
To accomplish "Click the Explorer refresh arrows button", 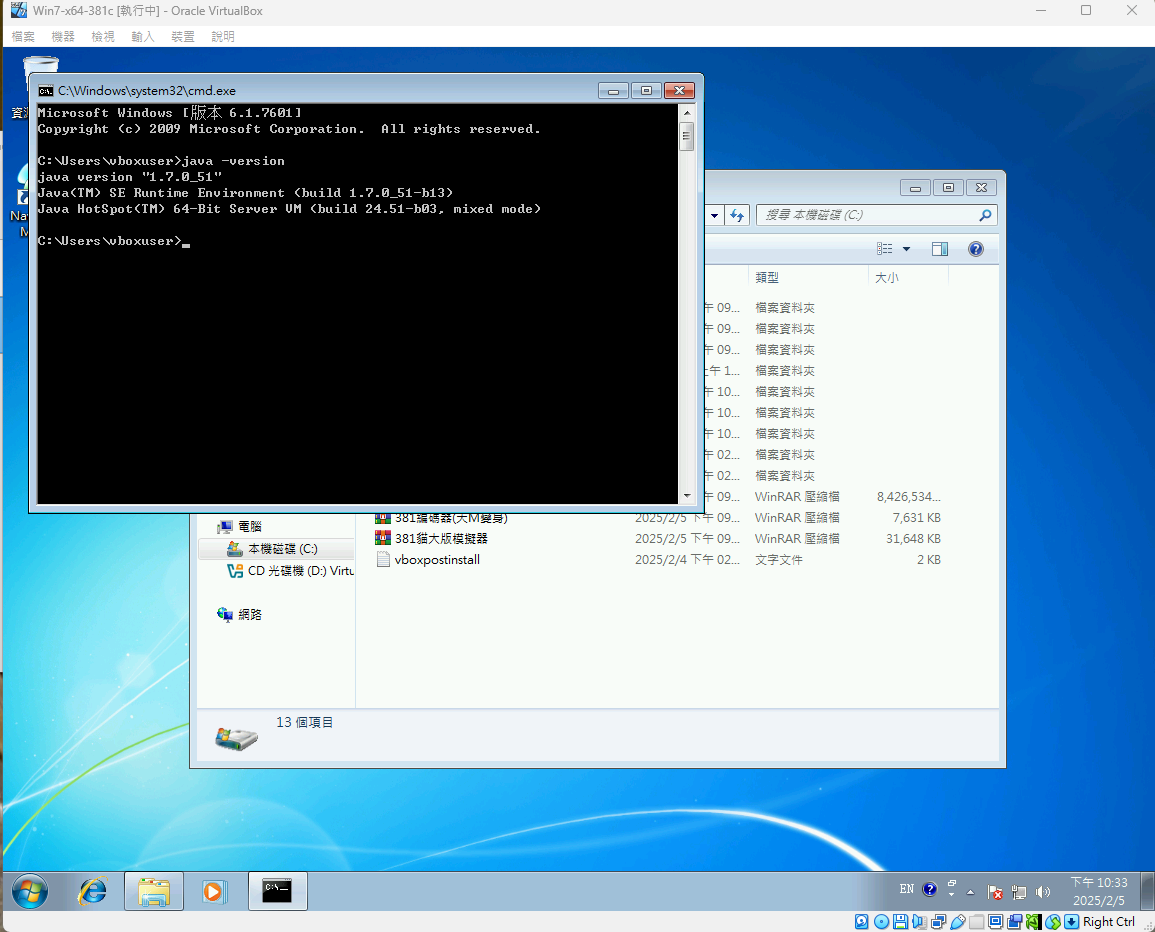I will [x=737, y=215].
